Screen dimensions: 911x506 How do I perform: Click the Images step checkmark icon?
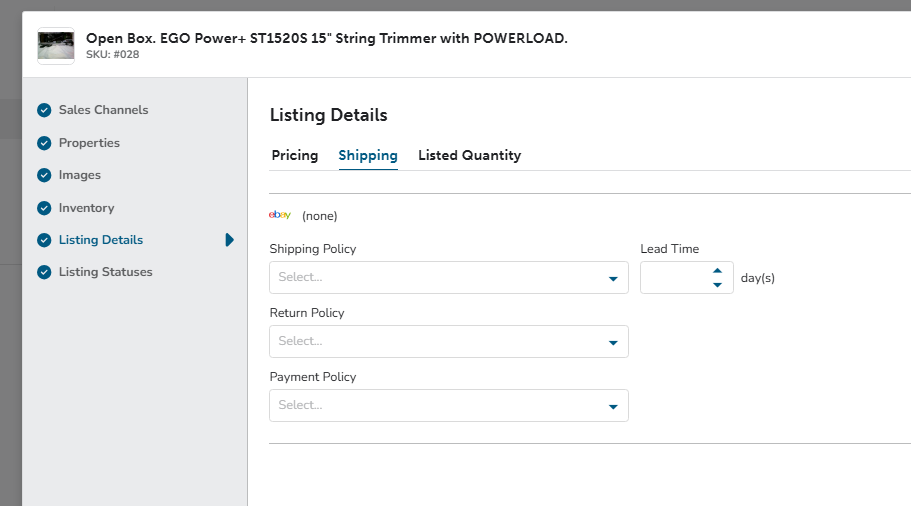pos(44,175)
